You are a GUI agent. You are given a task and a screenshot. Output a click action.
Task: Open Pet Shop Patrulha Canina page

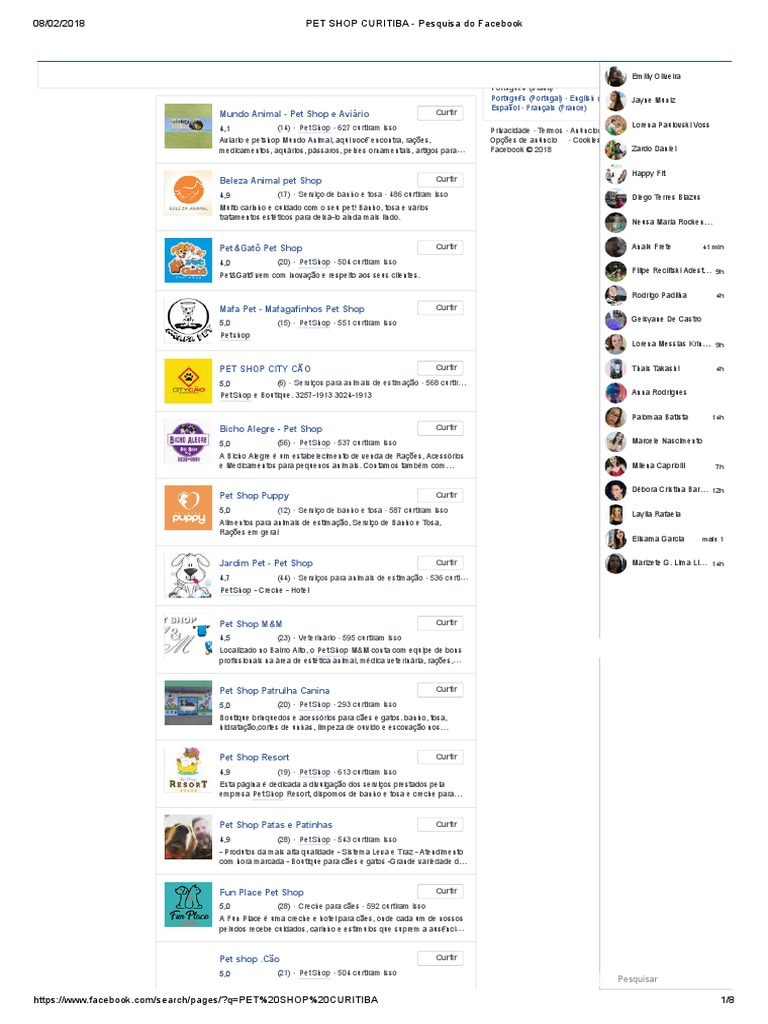274,691
